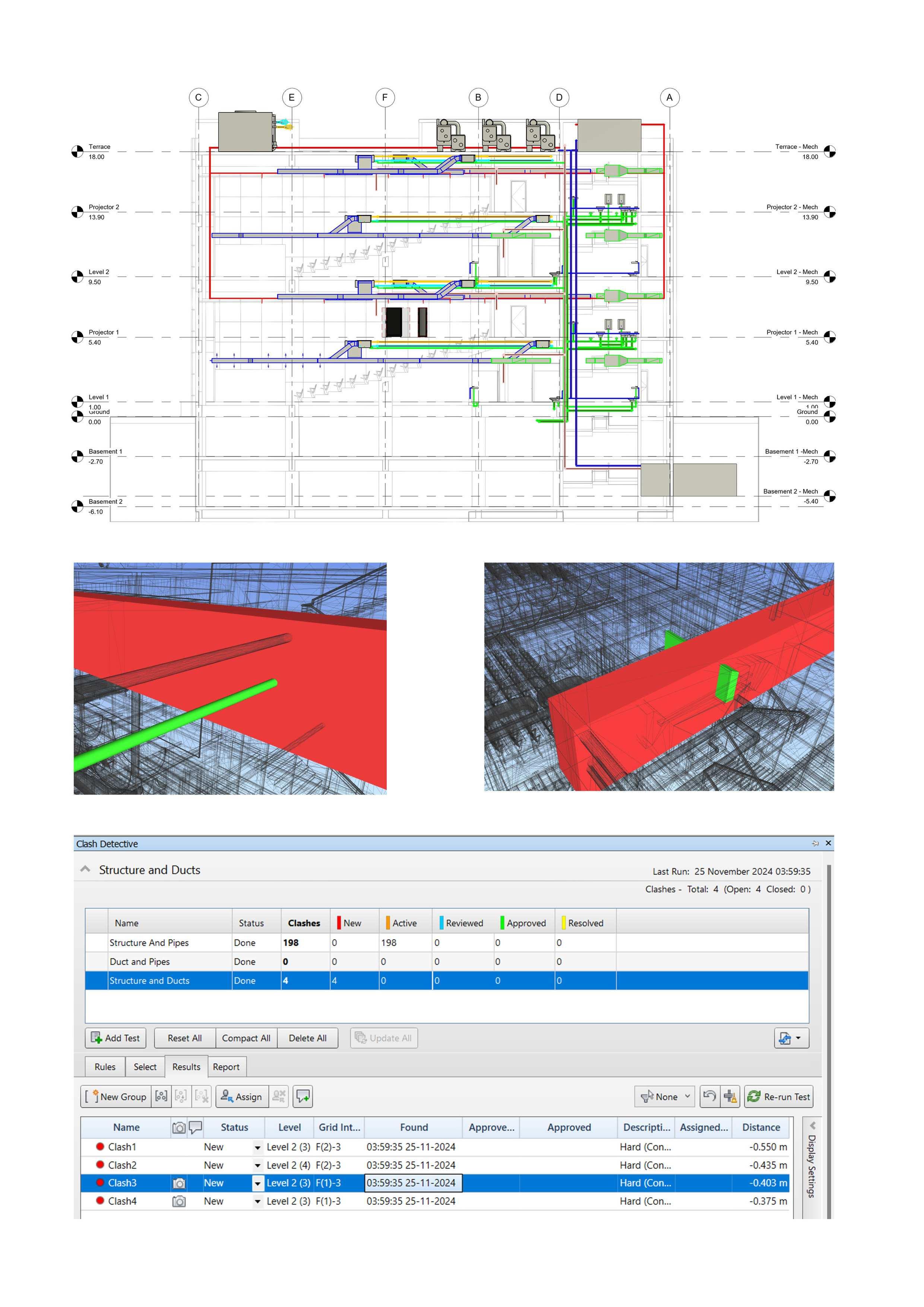The height and width of the screenshot is (1307, 924).
Task: Open the Report tab
Action: click(x=226, y=1067)
